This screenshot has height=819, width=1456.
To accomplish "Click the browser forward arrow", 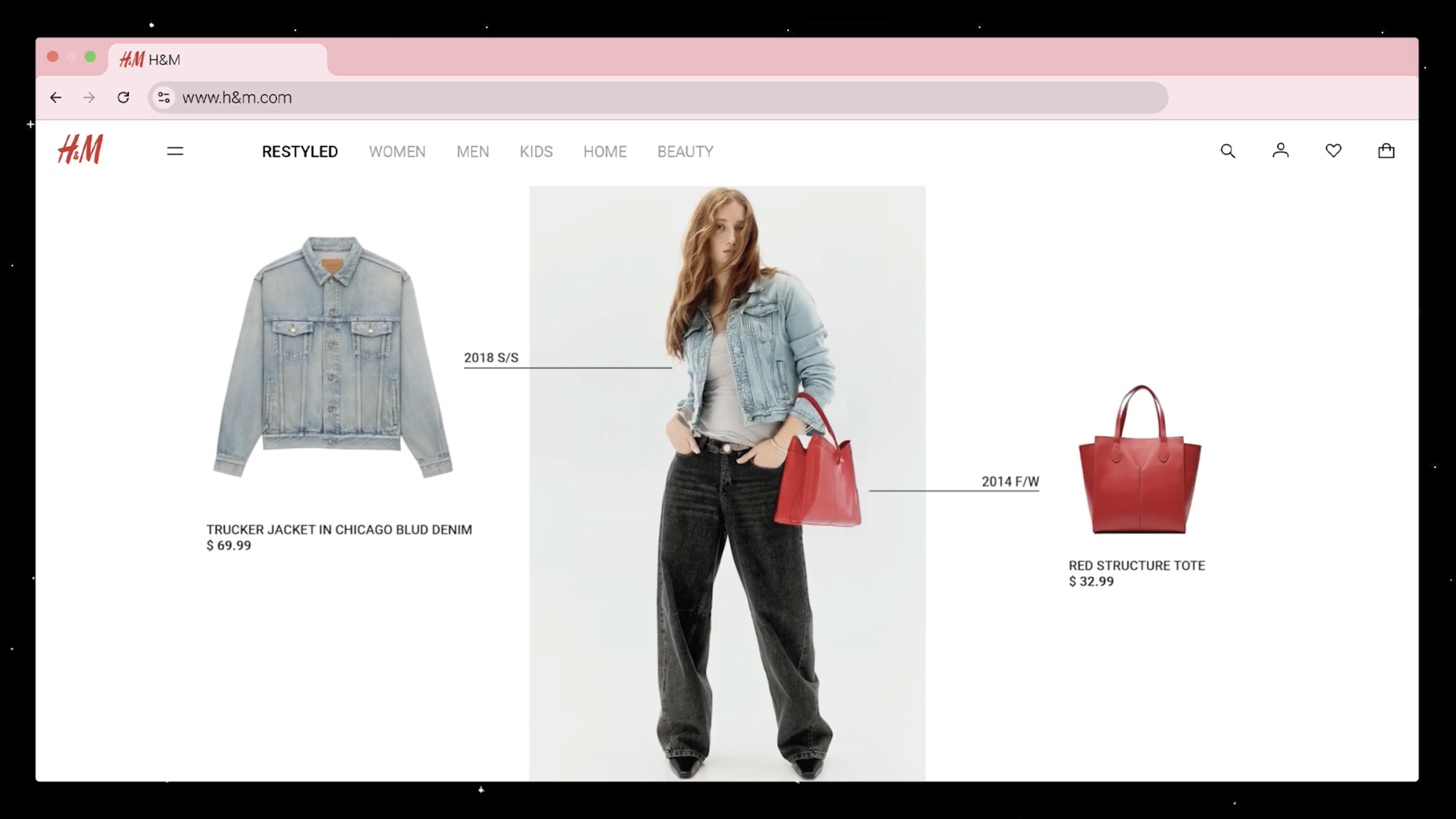I will click(x=89, y=98).
